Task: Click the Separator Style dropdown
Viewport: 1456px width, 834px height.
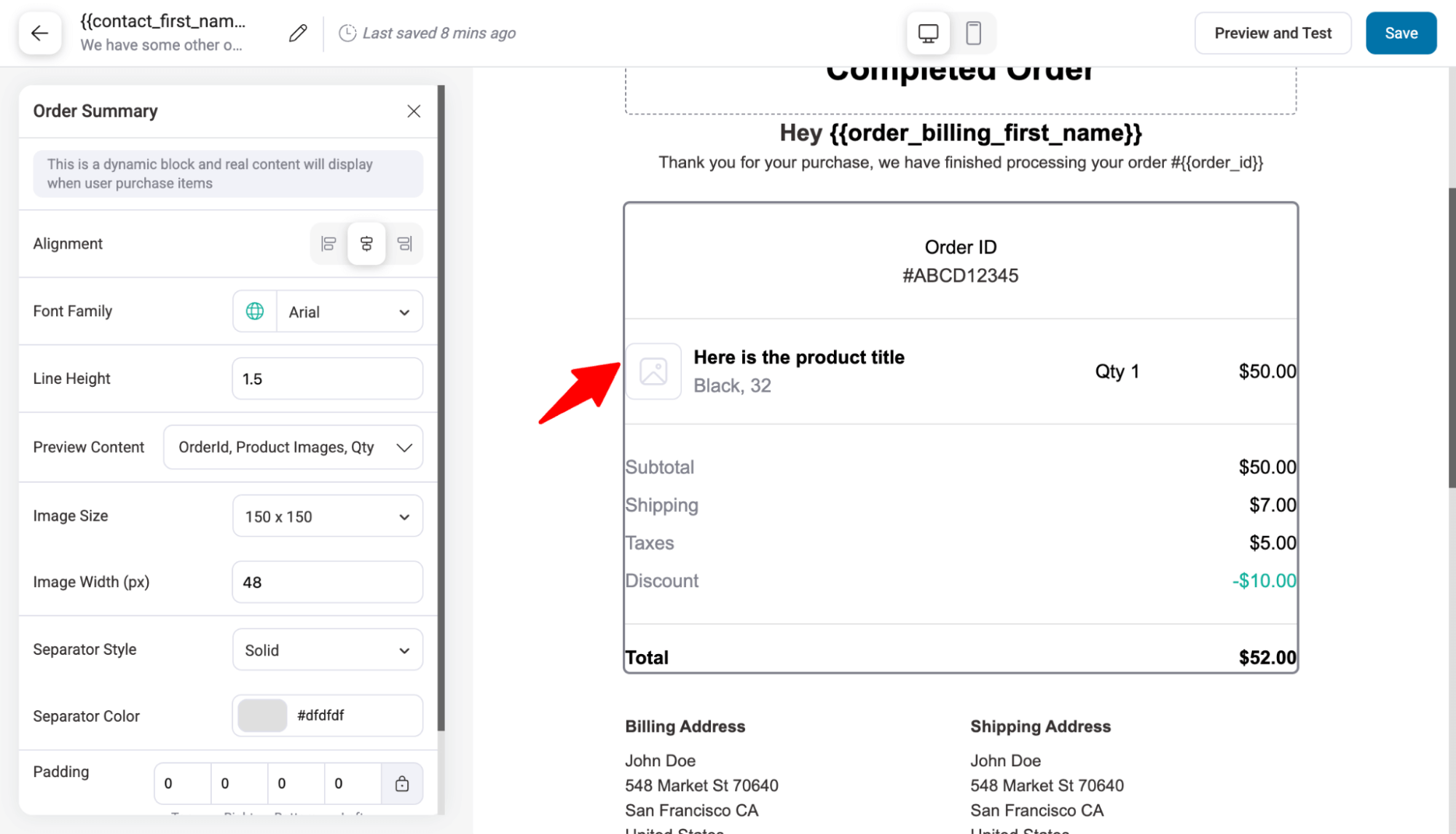Action: pos(326,649)
